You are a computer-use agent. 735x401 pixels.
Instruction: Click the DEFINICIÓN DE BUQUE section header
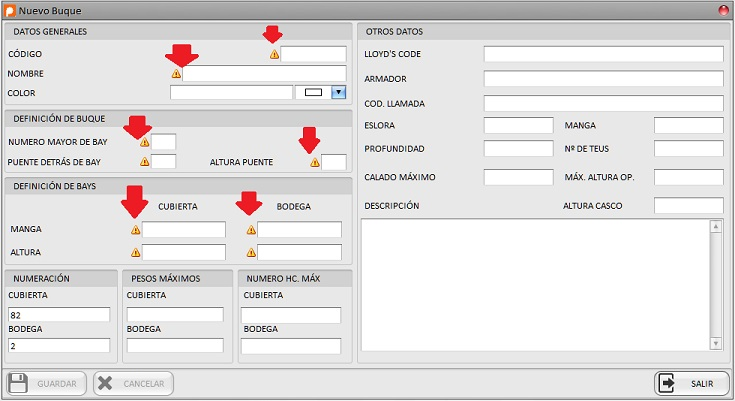point(178,119)
